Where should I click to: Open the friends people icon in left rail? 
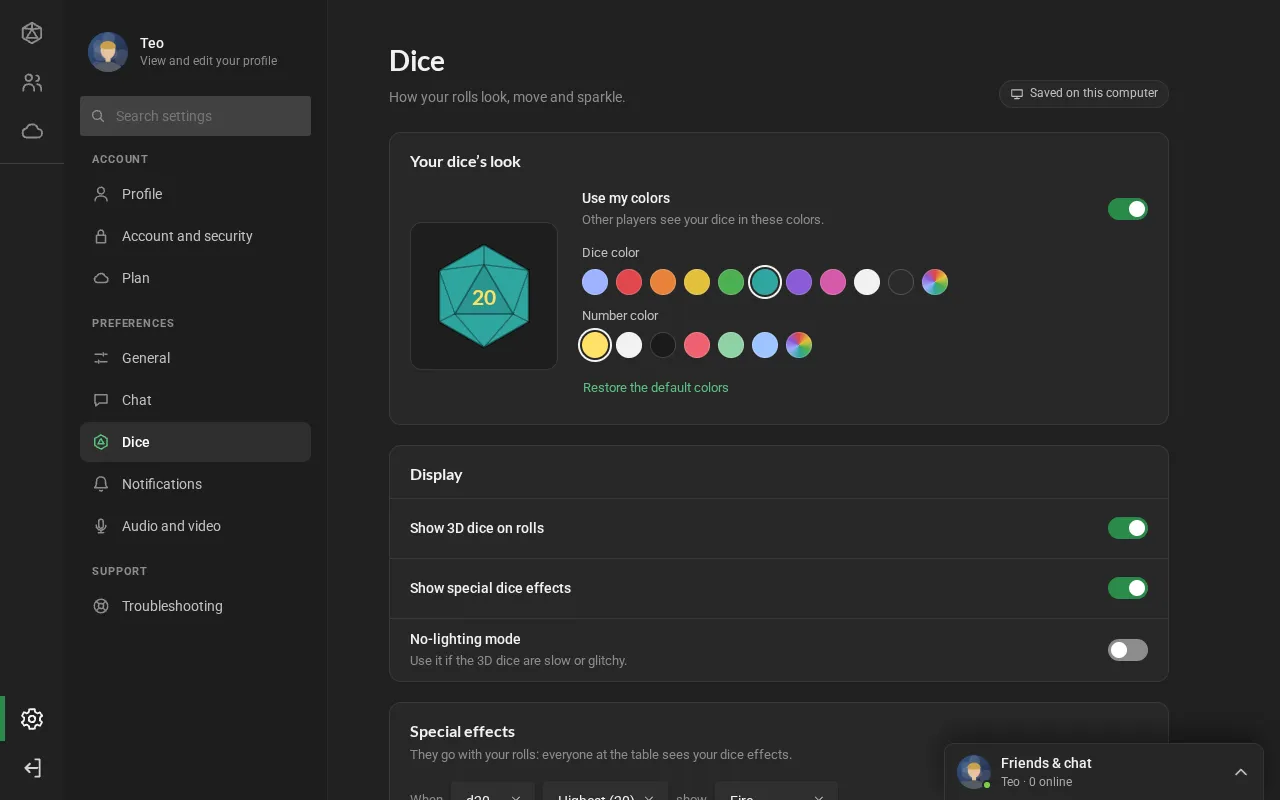(x=32, y=83)
